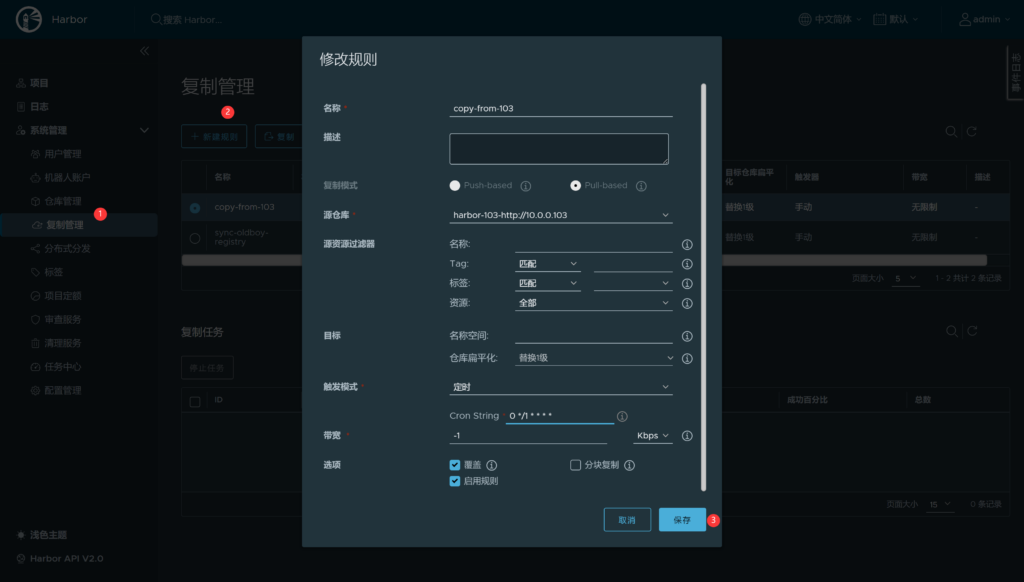This screenshot has width=1024, height=582.
Task: Show info for 仓库扁平化 setting
Action: [x=687, y=359]
